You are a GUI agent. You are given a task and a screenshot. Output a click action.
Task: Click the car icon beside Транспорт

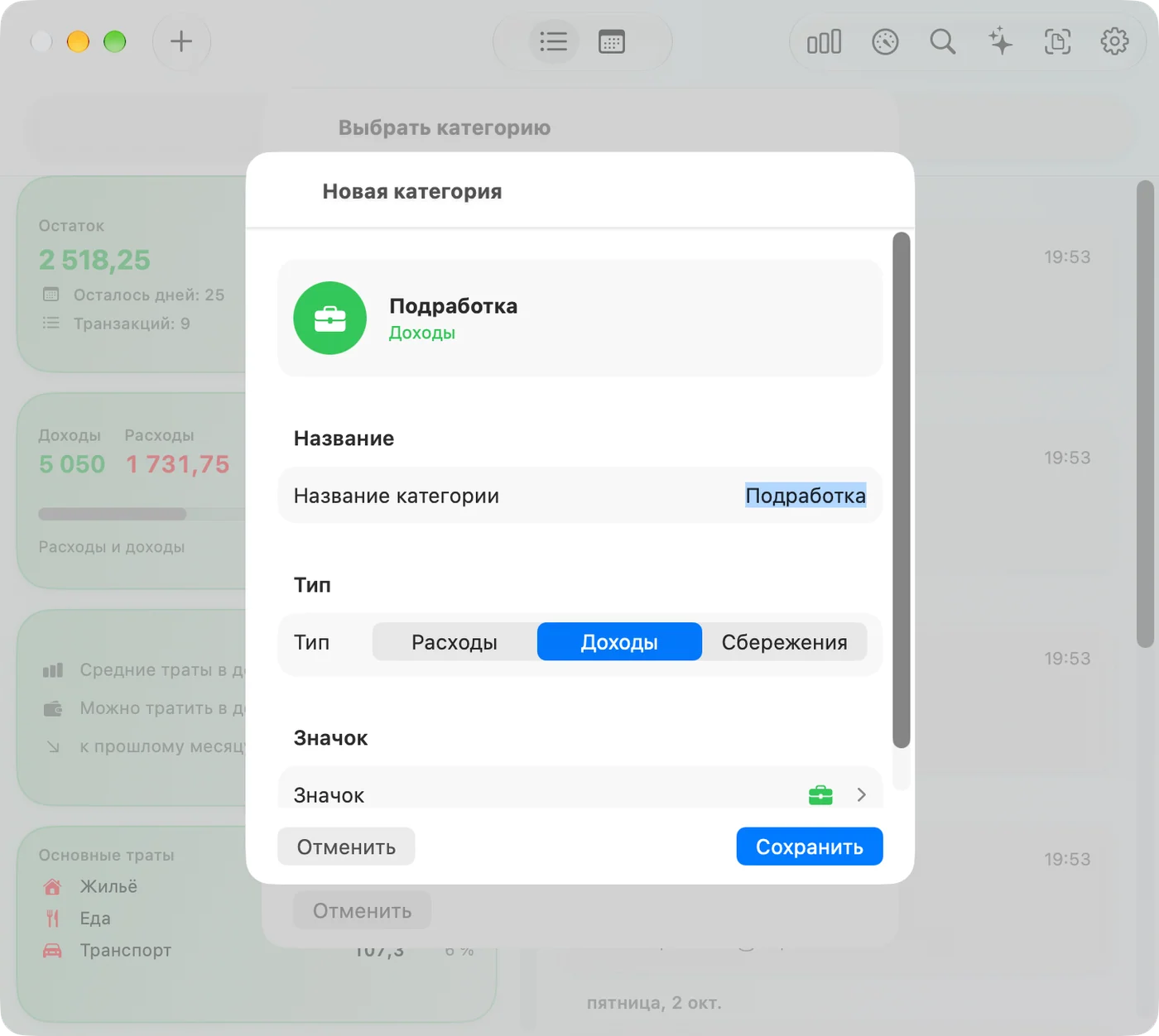[x=52, y=950]
